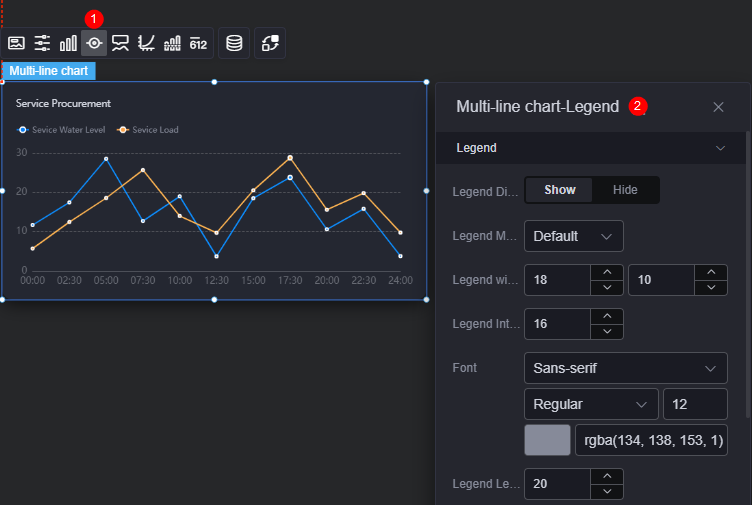Click the Service Procurement chart title
Viewport: 752px width, 505px height.
coord(63,104)
